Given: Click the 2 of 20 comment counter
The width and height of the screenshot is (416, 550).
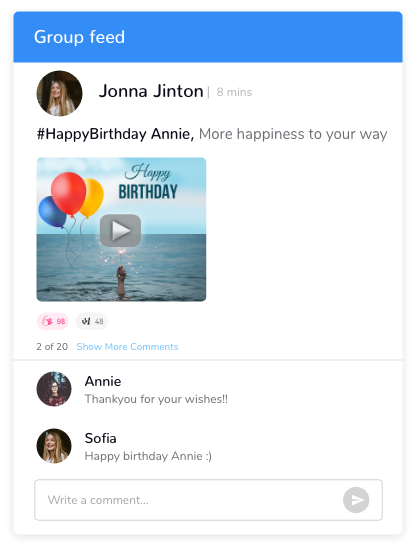Looking at the screenshot, I should point(52,347).
